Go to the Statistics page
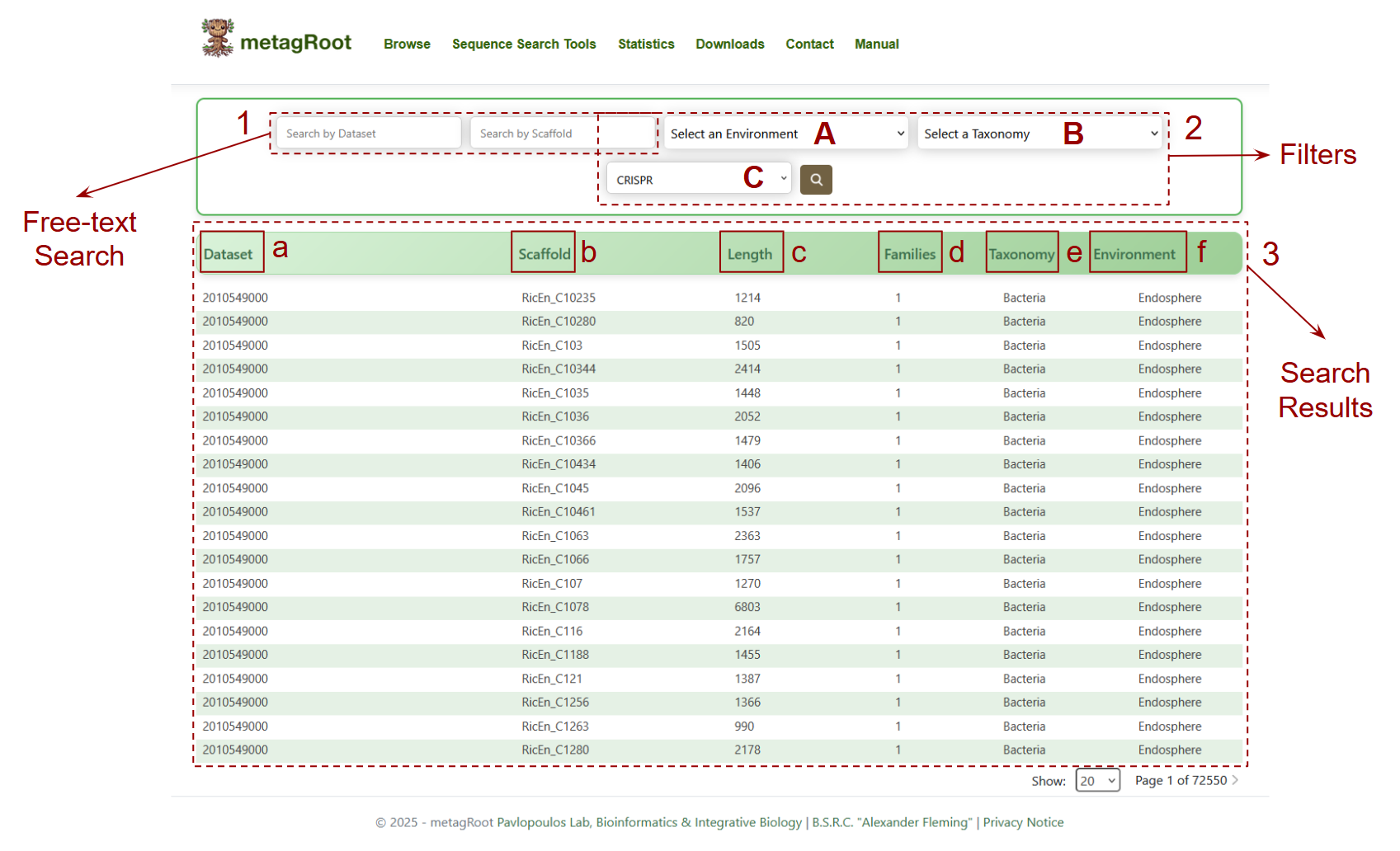 point(646,44)
